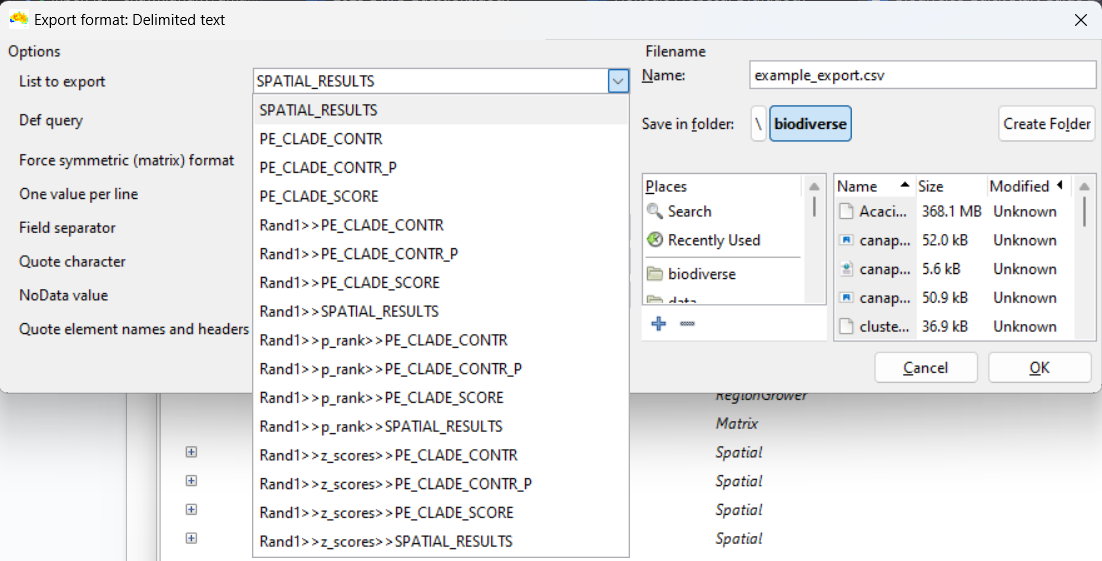
Task: Click the Search magnifier icon in Places
Action: (x=655, y=211)
